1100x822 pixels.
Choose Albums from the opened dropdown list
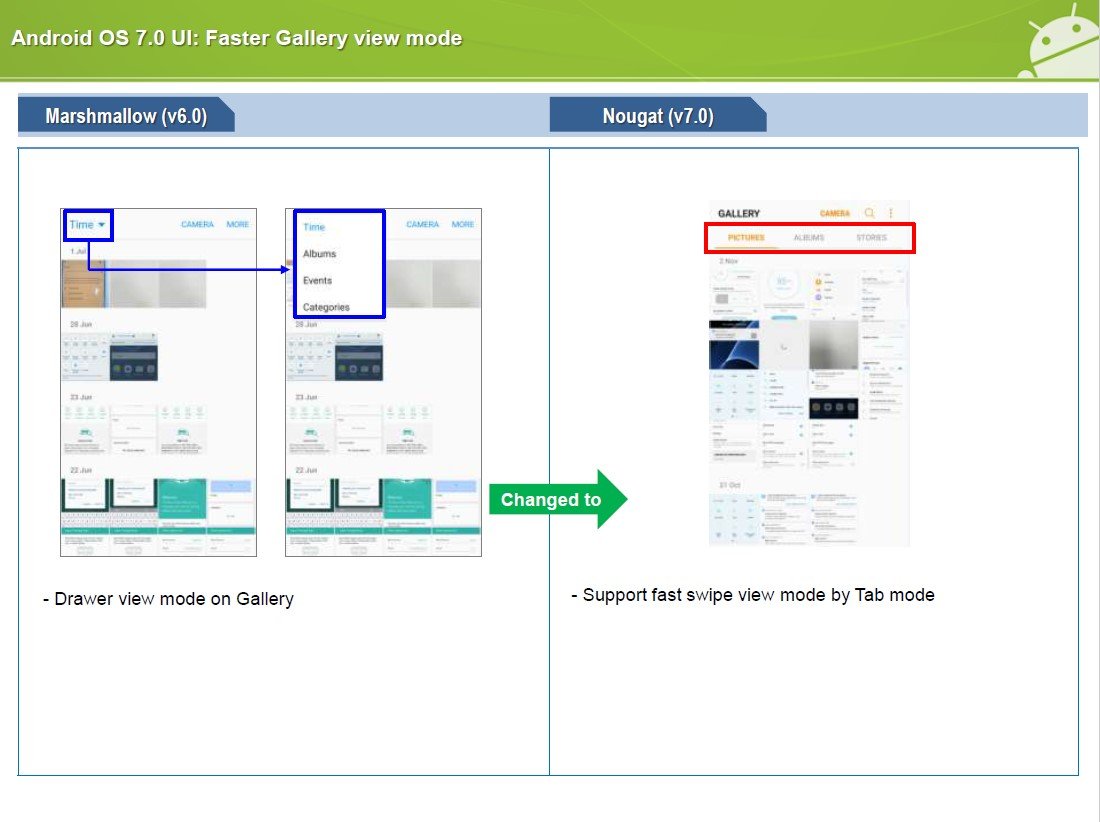tap(320, 254)
